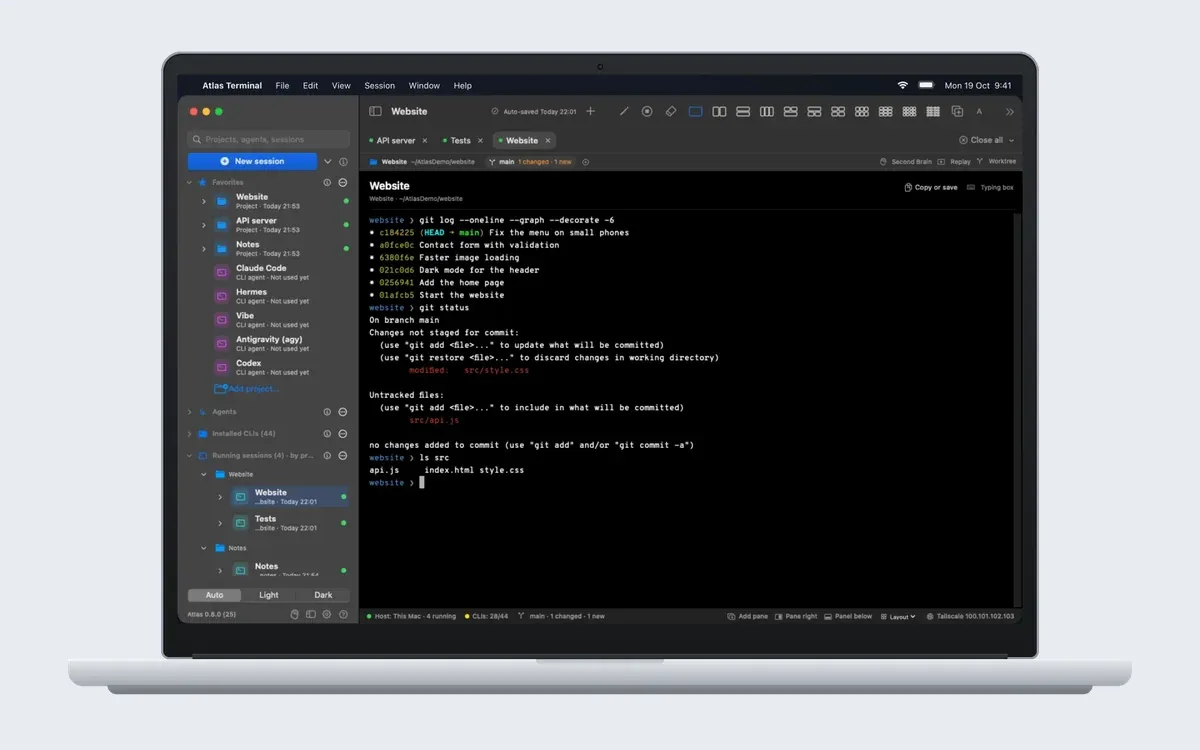Image resolution: width=1200 pixels, height=750 pixels.
Task: Open the Close all dropdown
Action: pos(986,140)
